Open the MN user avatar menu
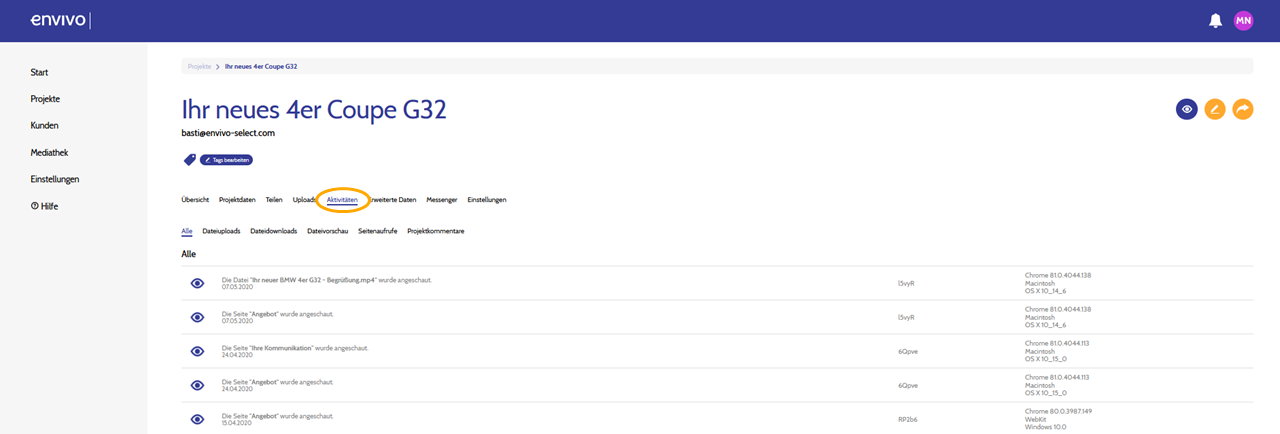Viewport: 1280px width, 434px height. coord(1243,20)
